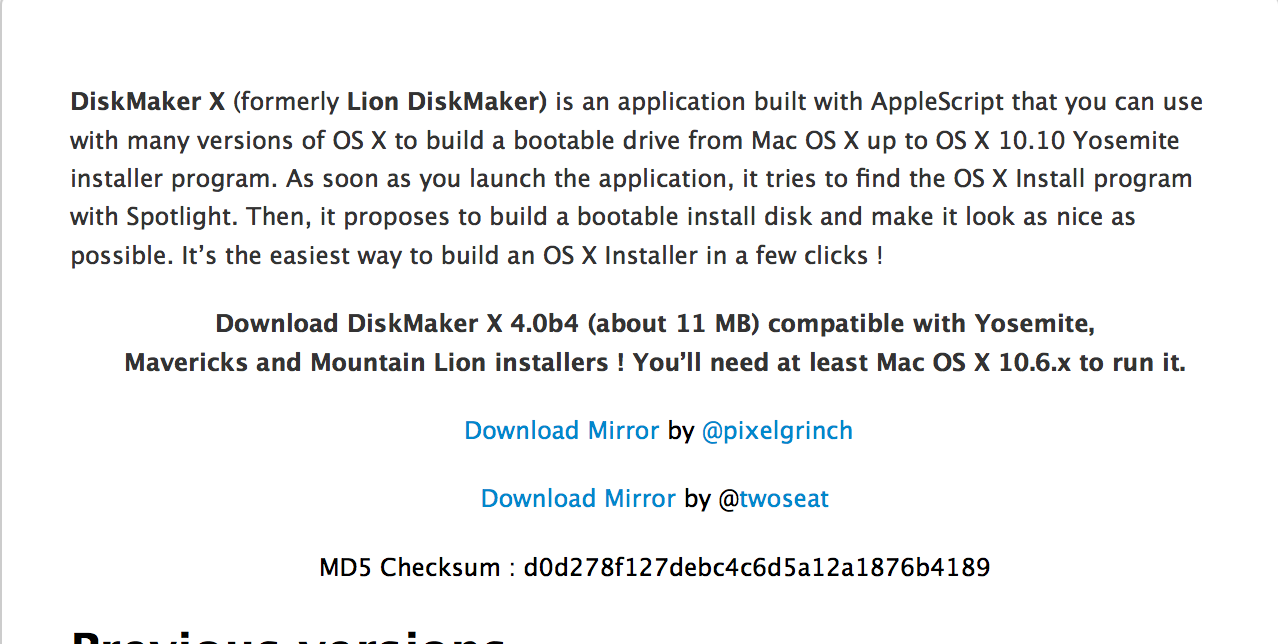The width and height of the screenshot is (1278, 644).
Task: Click the bold "Mac OS X 10.6.x" requirement
Action: pos(976,363)
